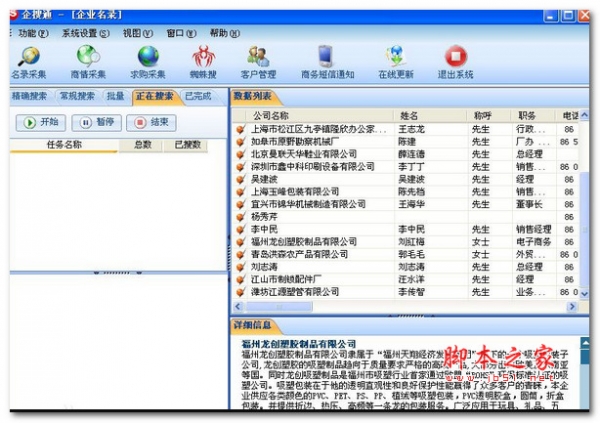The width and height of the screenshot is (600, 423).
Task: Click the name cell 李传智
Action: [x=411, y=292]
